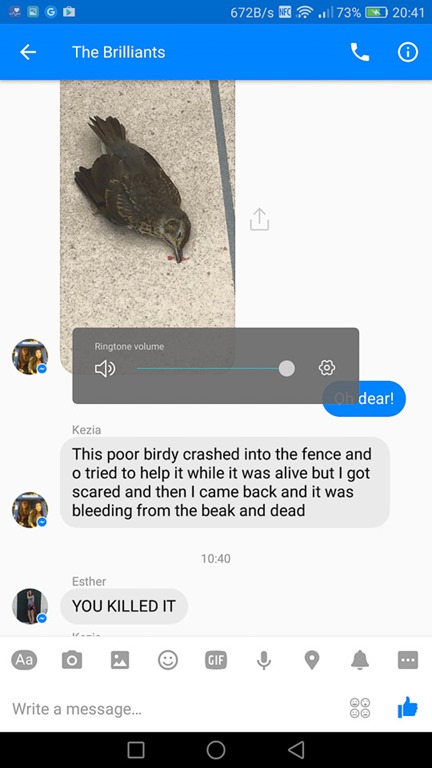The image size is (432, 768).
Task: Share the dead bird photo
Action: [260, 219]
